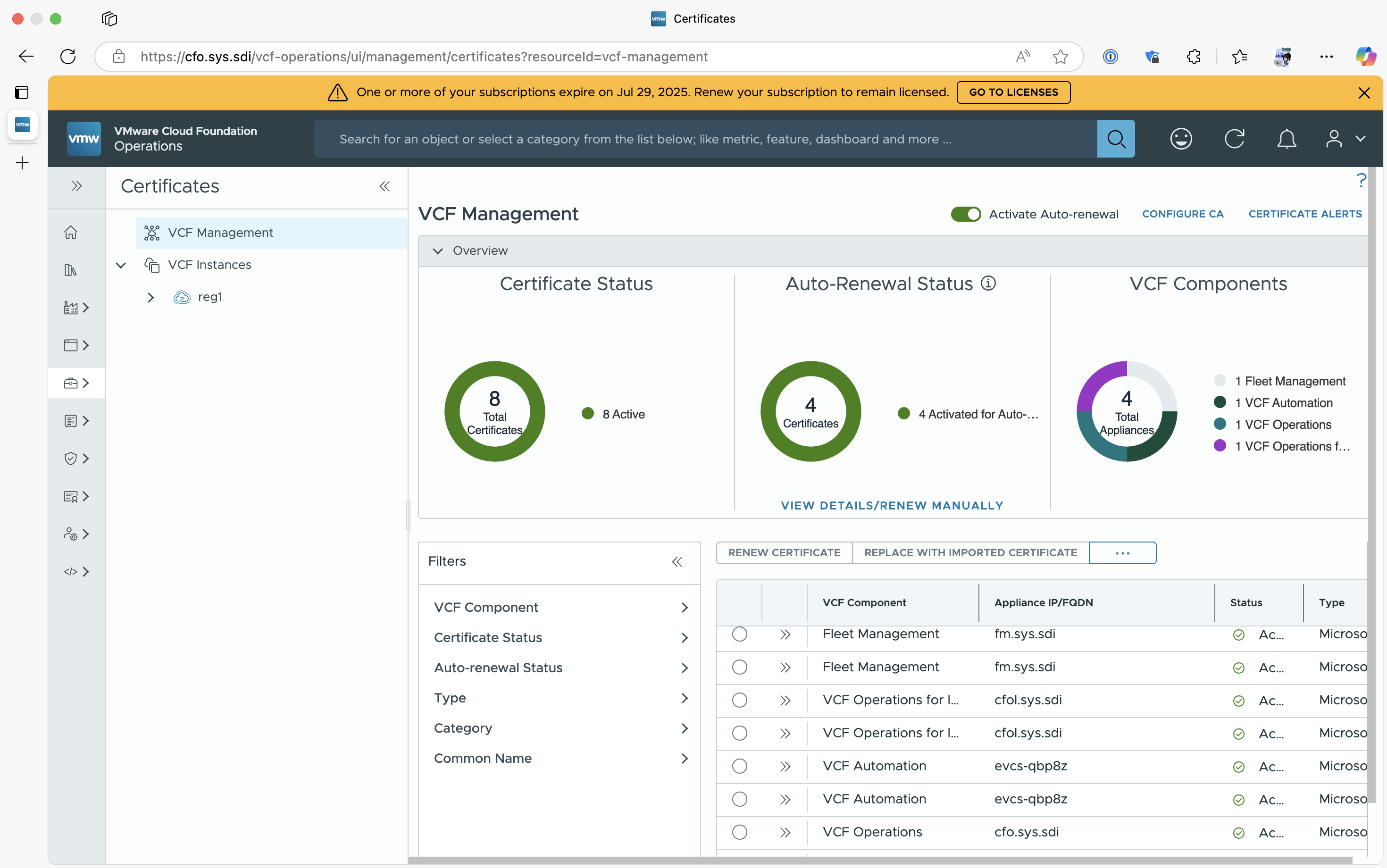Open the smiley feedback icon
Viewport: 1387px width, 868px height.
click(x=1181, y=138)
